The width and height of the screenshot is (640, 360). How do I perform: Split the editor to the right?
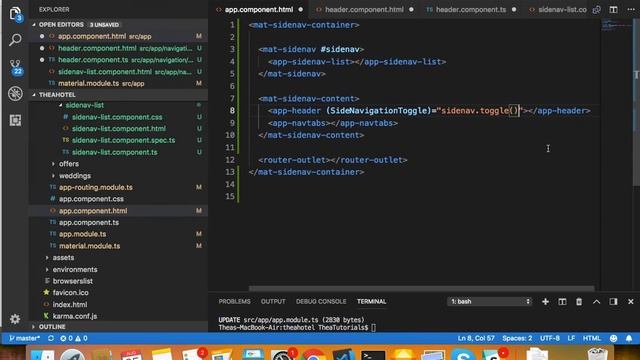[613, 9]
